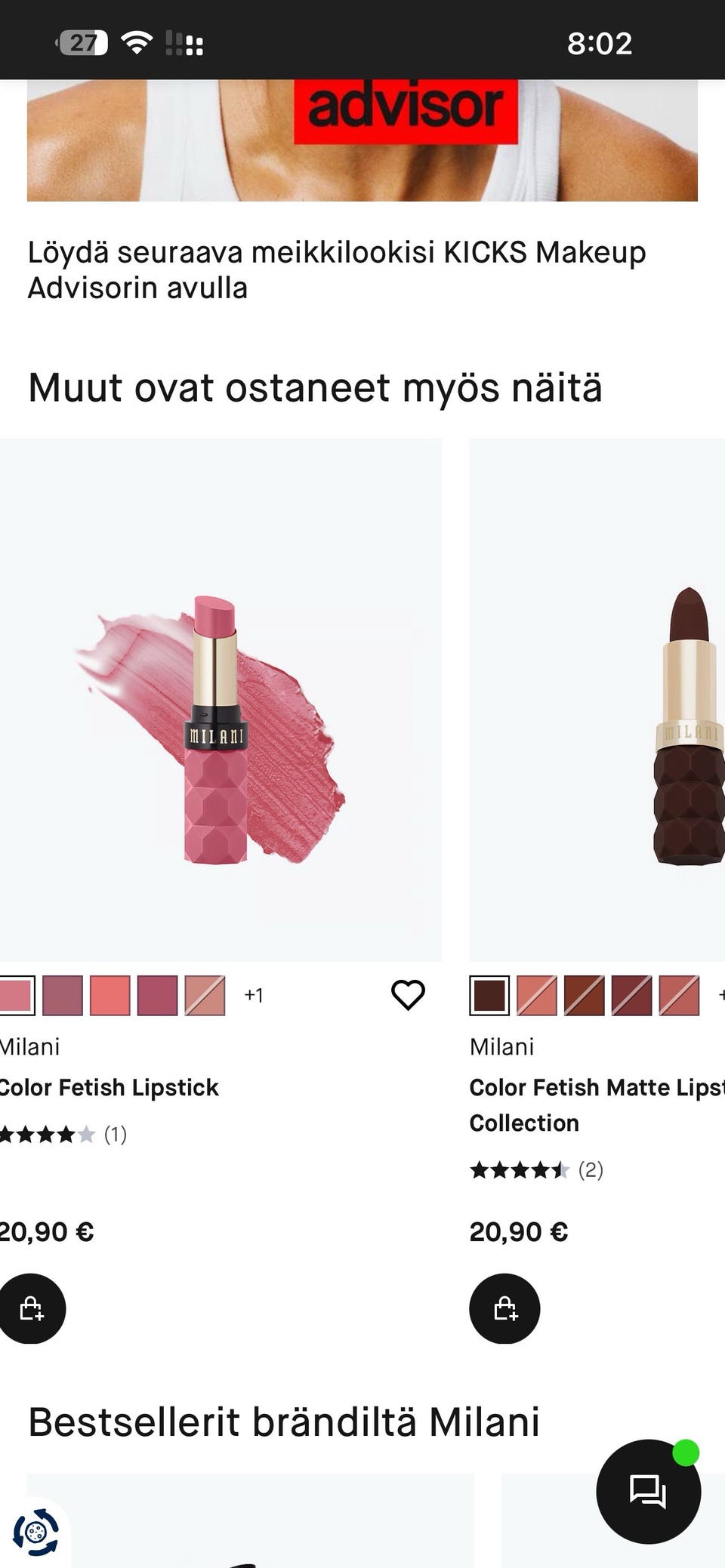Image resolution: width=725 pixels, height=1568 pixels.
Task: Open cookie settings icon
Action: coord(35,1532)
